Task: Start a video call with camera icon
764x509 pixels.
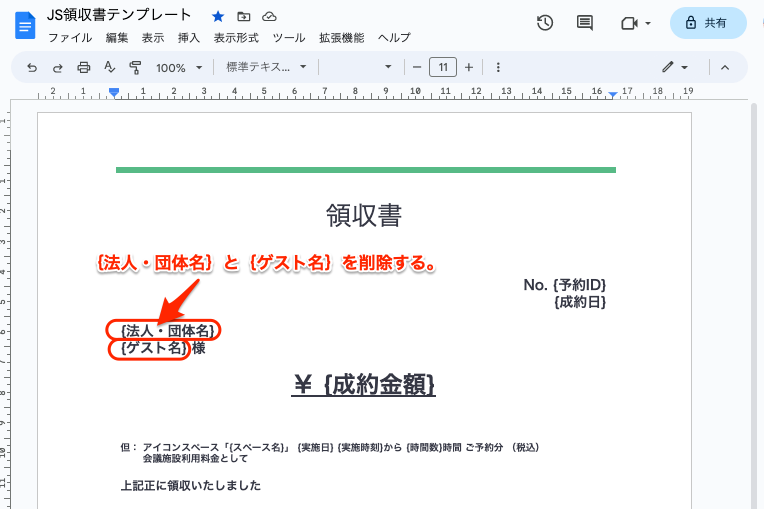Action: pyautogui.click(x=629, y=23)
